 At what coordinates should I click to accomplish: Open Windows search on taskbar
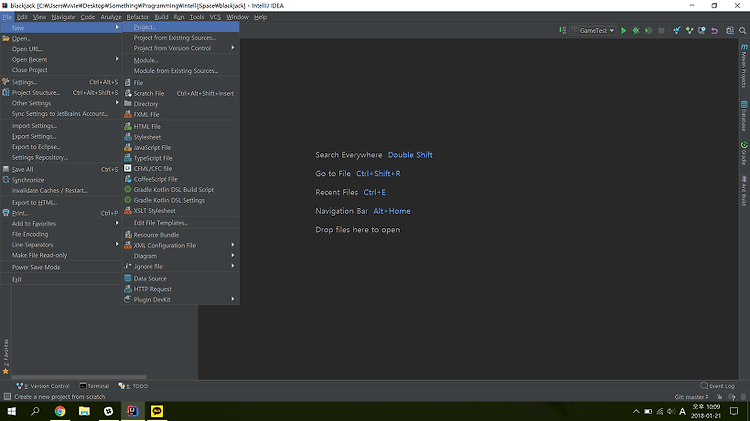pos(35,411)
